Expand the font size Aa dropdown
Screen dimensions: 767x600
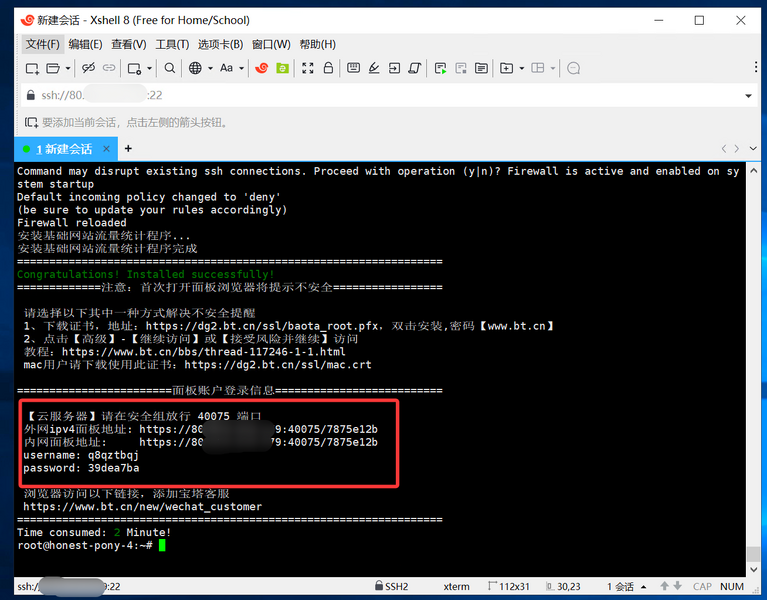(241, 68)
